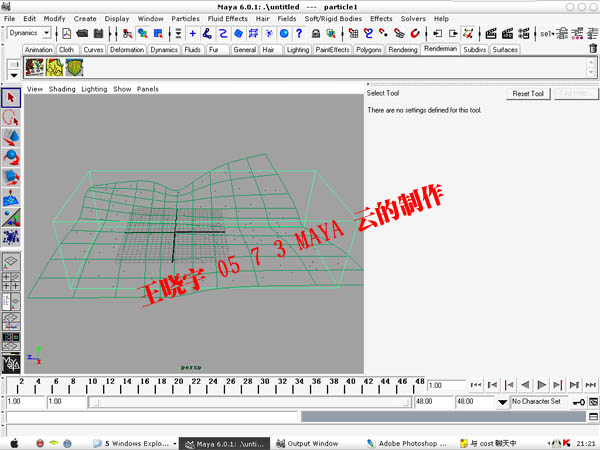Switch to single perspective view layout
This screenshot has width=600, height=450.
pyautogui.click(x=11, y=261)
